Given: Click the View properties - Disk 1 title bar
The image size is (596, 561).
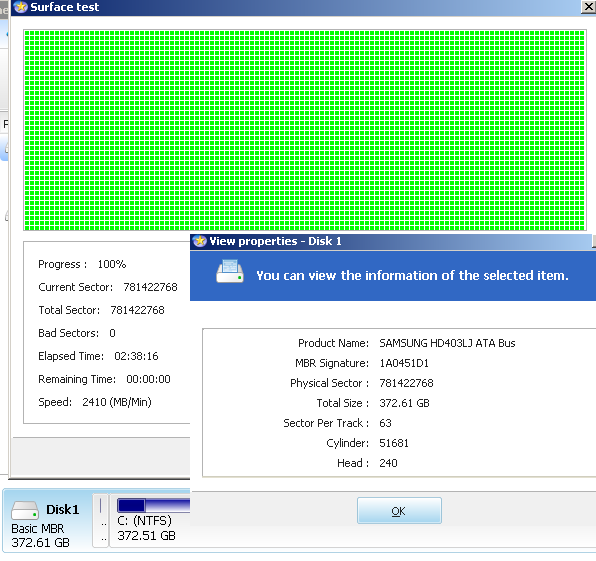Looking at the screenshot, I should [392, 241].
